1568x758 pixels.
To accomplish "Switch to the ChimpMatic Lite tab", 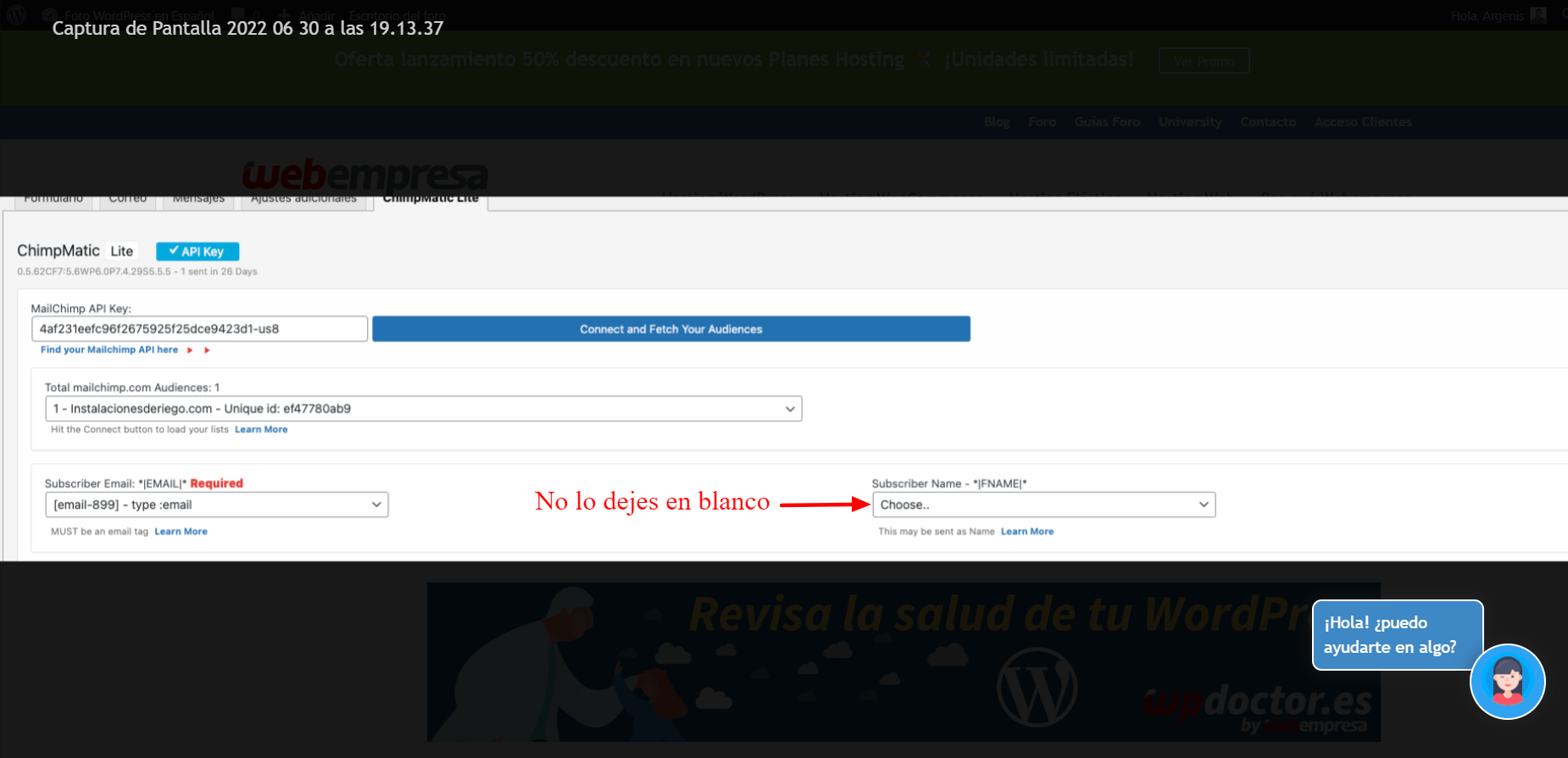I will coord(431,200).
